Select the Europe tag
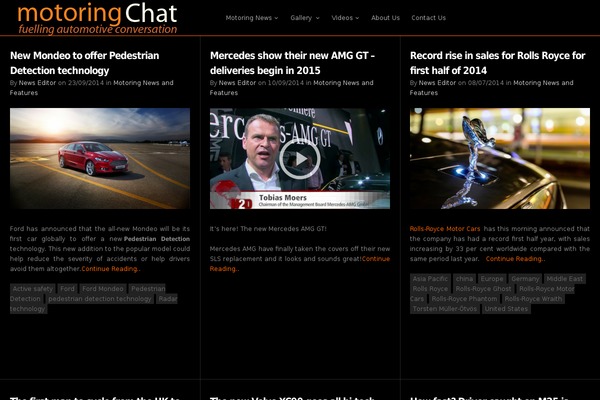 [492, 279]
